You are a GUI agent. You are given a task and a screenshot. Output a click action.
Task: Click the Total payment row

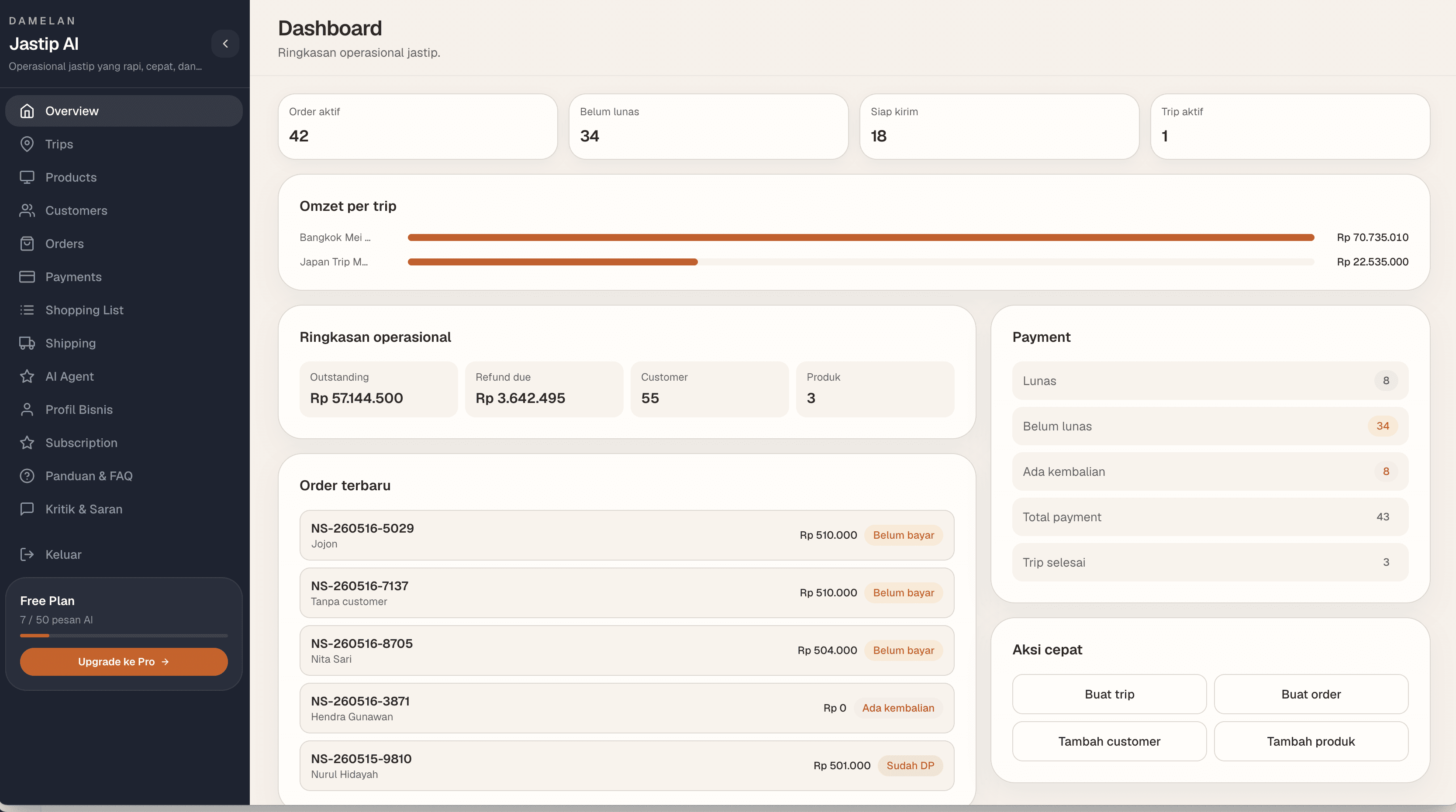[x=1210, y=517]
